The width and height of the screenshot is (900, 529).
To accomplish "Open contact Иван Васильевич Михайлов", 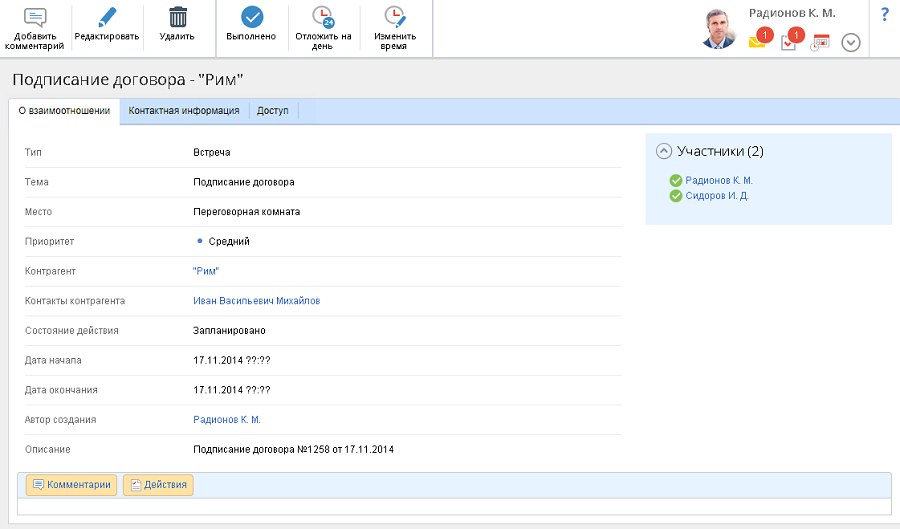I will (256, 301).
